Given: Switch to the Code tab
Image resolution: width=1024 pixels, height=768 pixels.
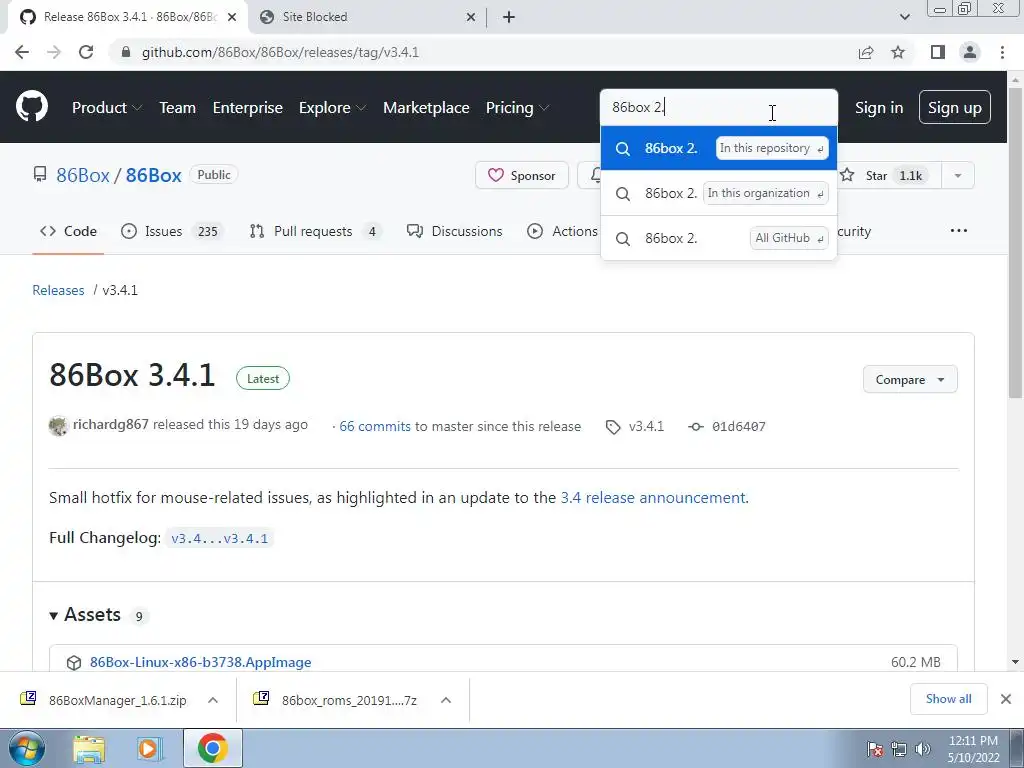Looking at the screenshot, I should pyautogui.click(x=68, y=231).
